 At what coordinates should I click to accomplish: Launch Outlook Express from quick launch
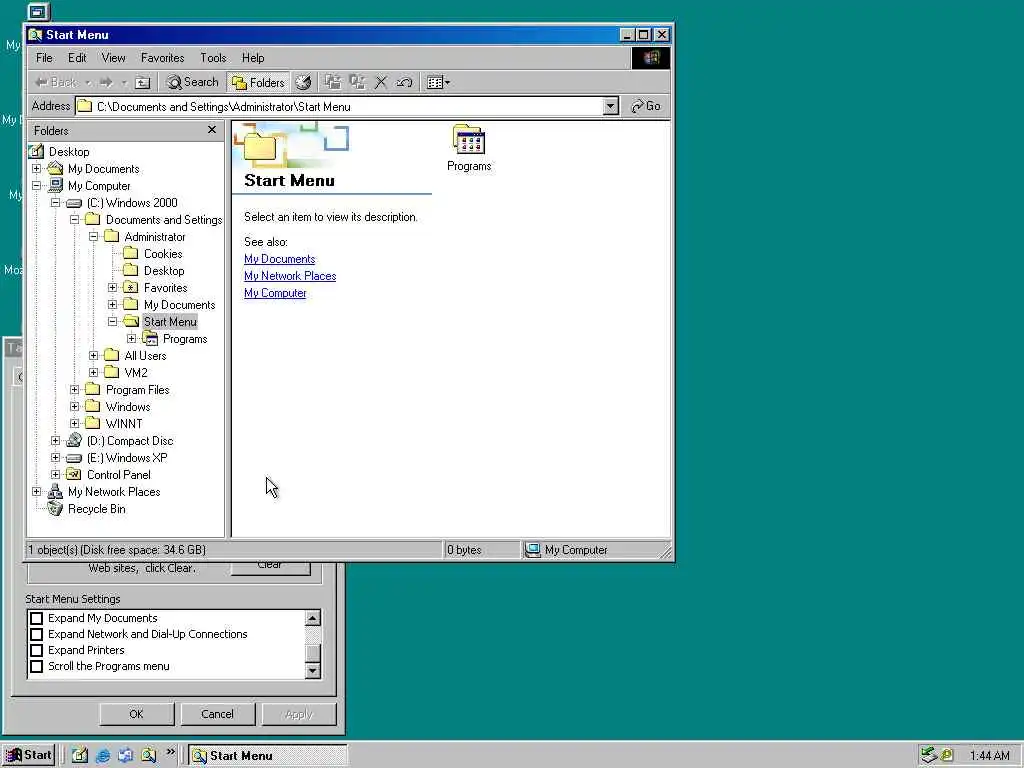pyautogui.click(x=125, y=756)
